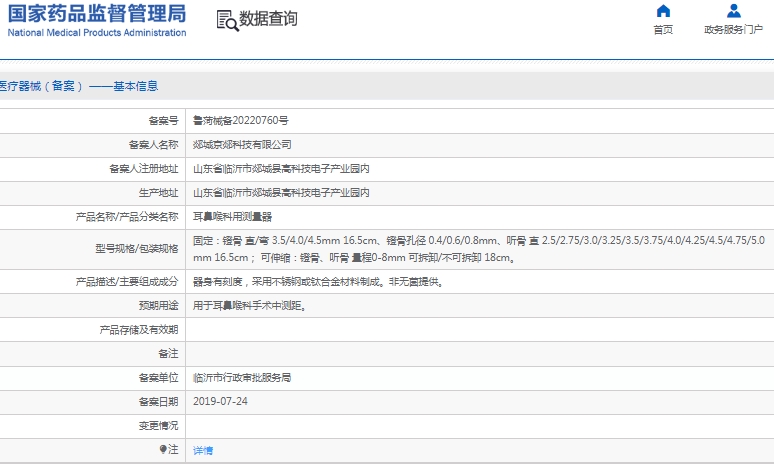The height and width of the screenshot is (473, 774).
Task: Click the 首页 home icon
Action: (x=663, y=11)
